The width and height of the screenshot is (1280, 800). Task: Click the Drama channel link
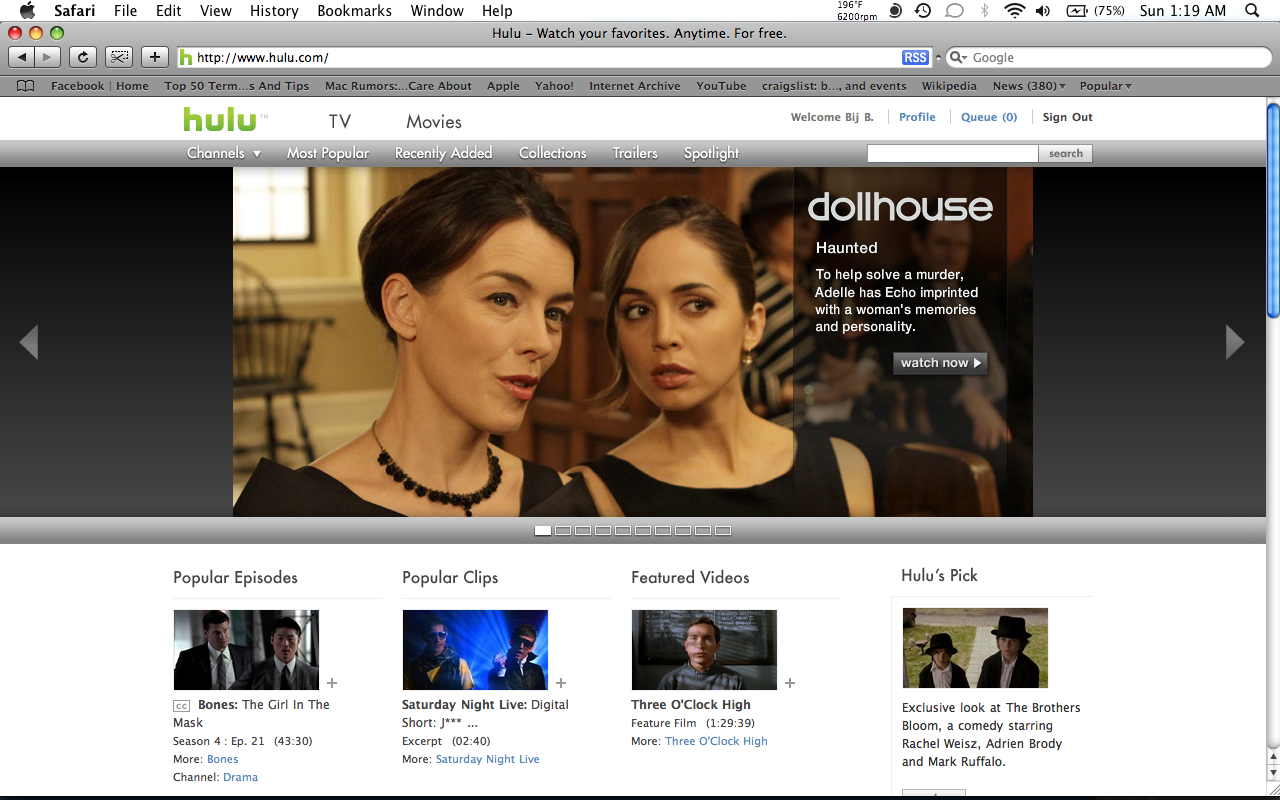pos(240,777)
